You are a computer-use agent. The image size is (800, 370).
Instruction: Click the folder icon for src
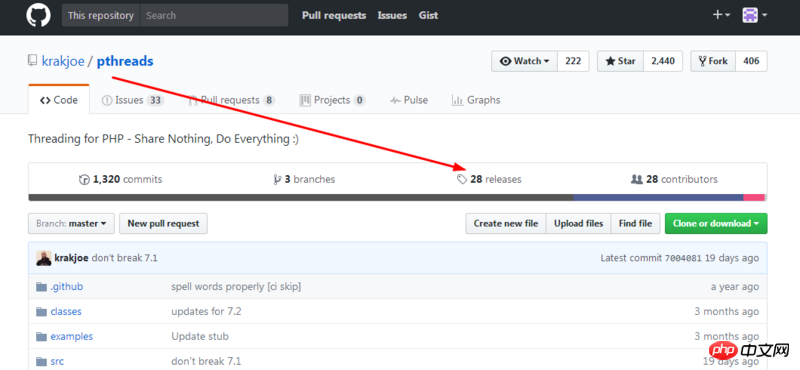coord(41,361)
